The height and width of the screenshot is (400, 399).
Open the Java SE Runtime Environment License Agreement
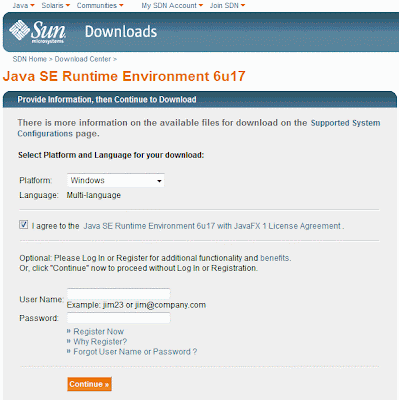click(x=212, y=226)
